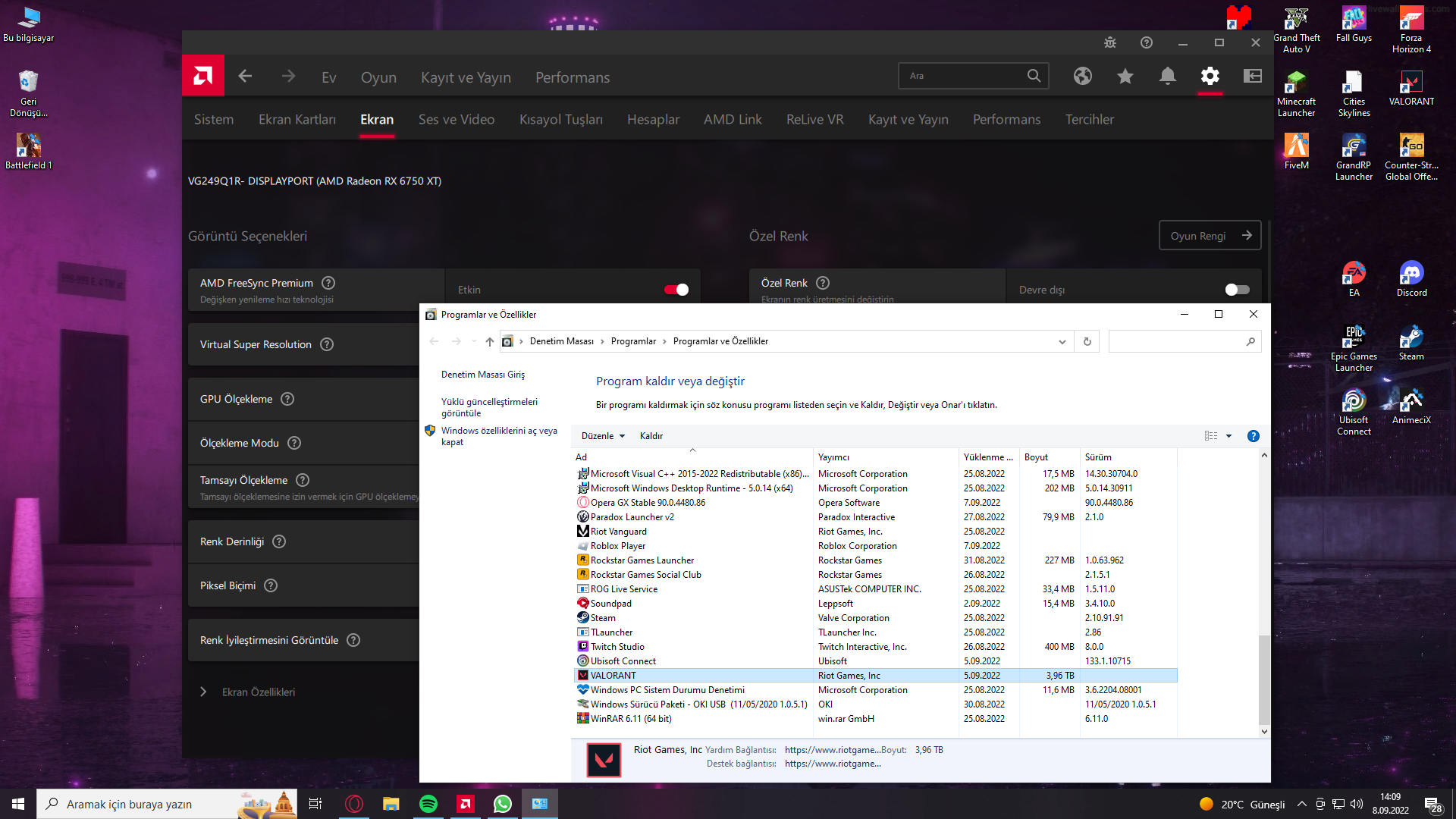
Task: Click Programs and Features search box
Action: coord(1185,341)
